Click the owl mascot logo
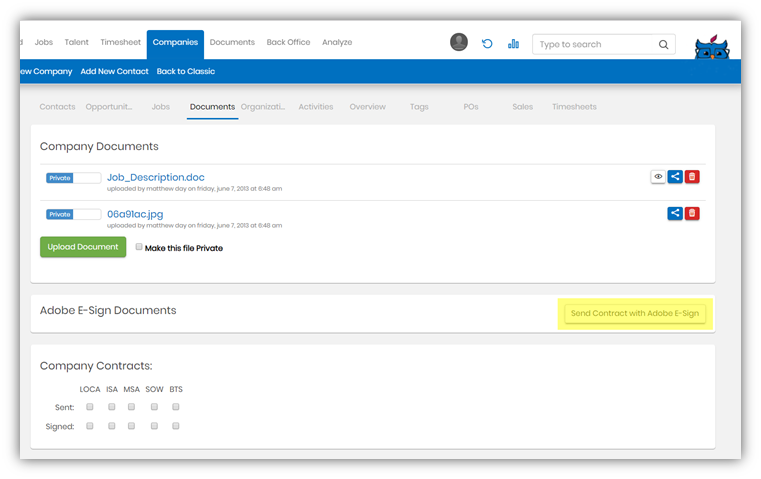 pyautogui.click(x=712, y=47)
